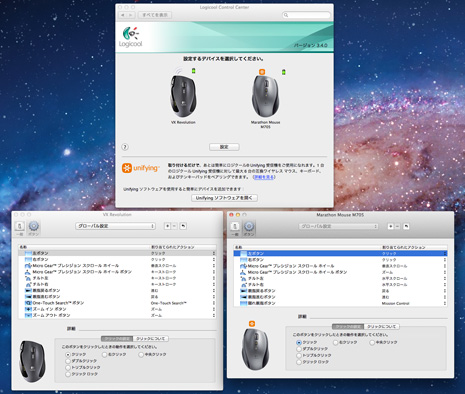
Task: Click the minus button in VX Revolution toolbar
Action: tap(174, 226)
